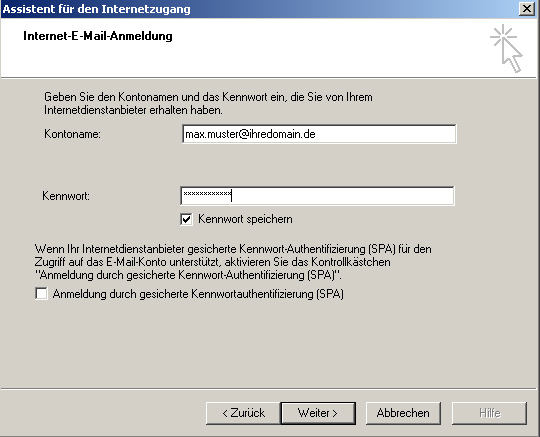540x437 pixels.
Task: Click the Anmeldung durch gesicherte Kennwortauthentifizierung label
Action: point(198,294)
